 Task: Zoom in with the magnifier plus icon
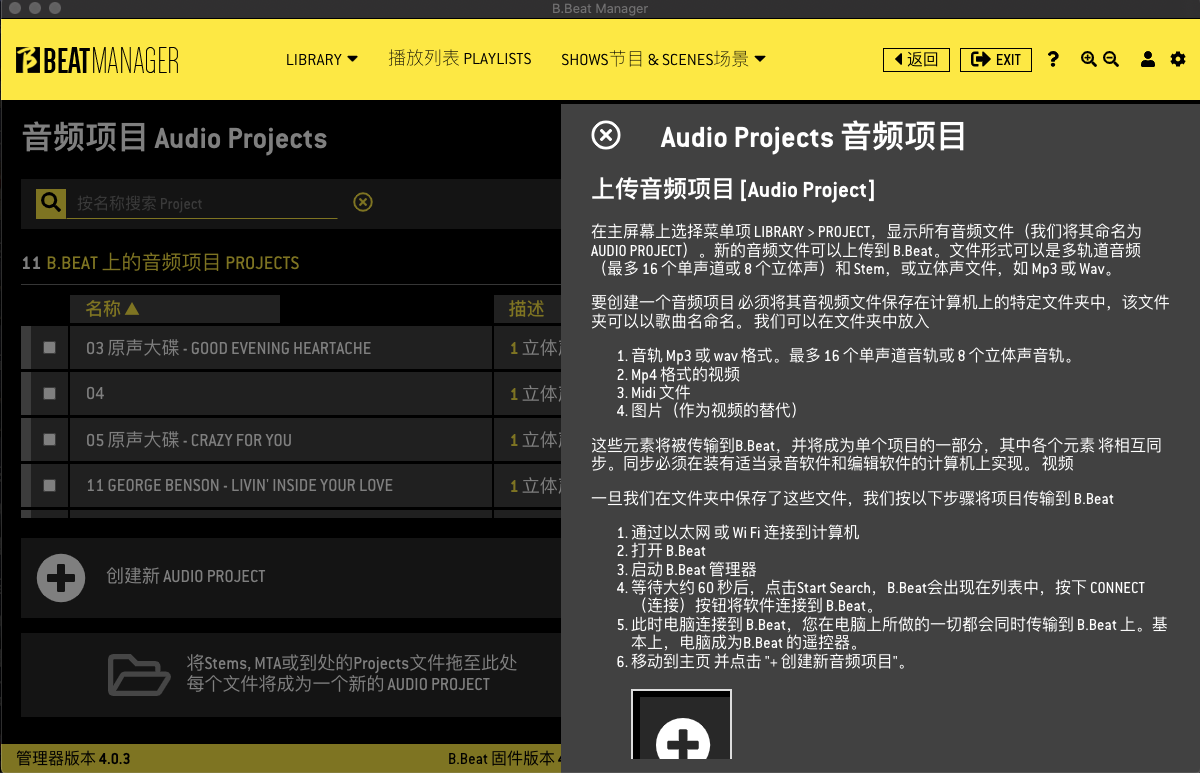1089,60
